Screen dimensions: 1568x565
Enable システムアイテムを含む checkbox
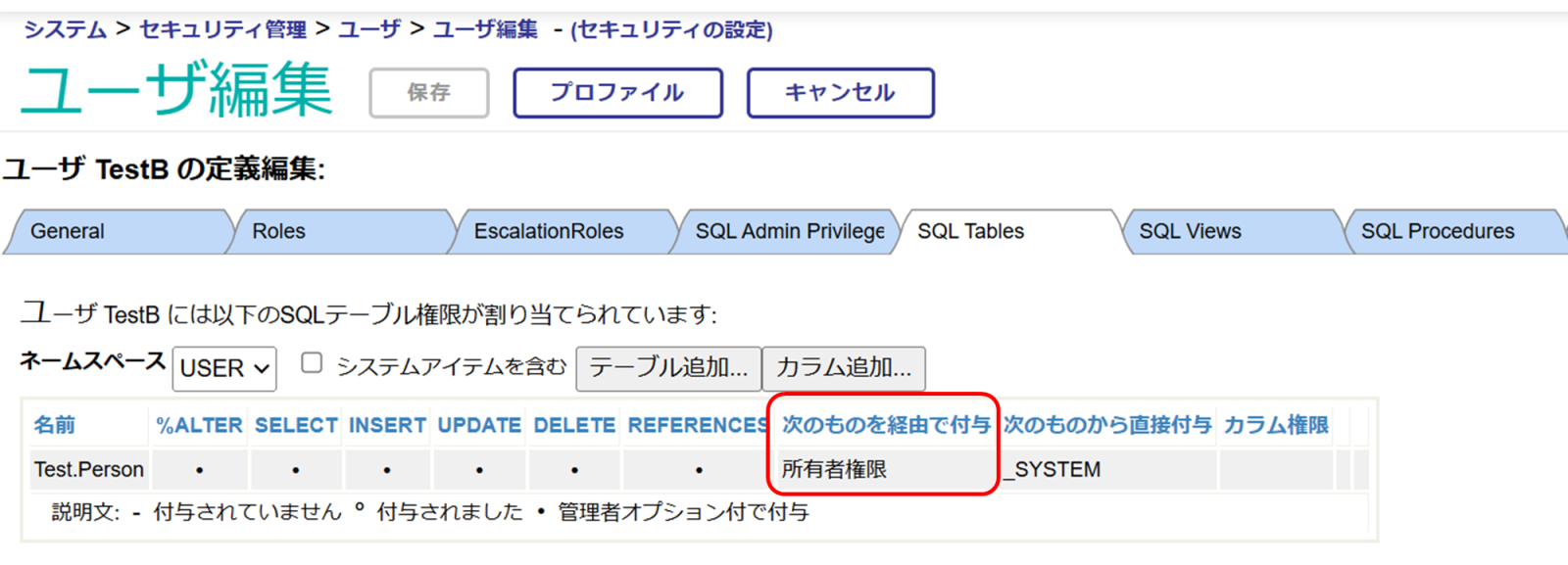click(x=312, y=363)
